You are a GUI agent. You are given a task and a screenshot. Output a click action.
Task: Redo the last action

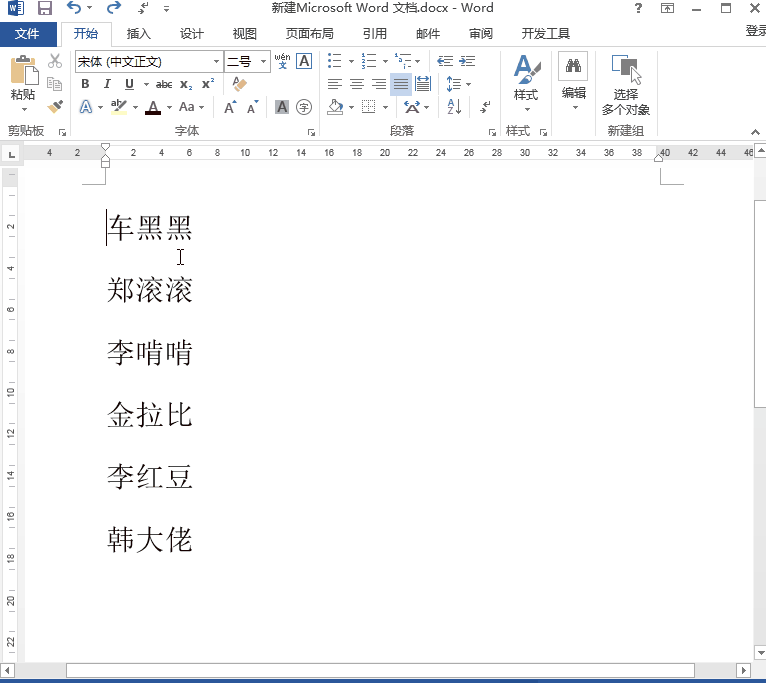(x=113, y=8)
